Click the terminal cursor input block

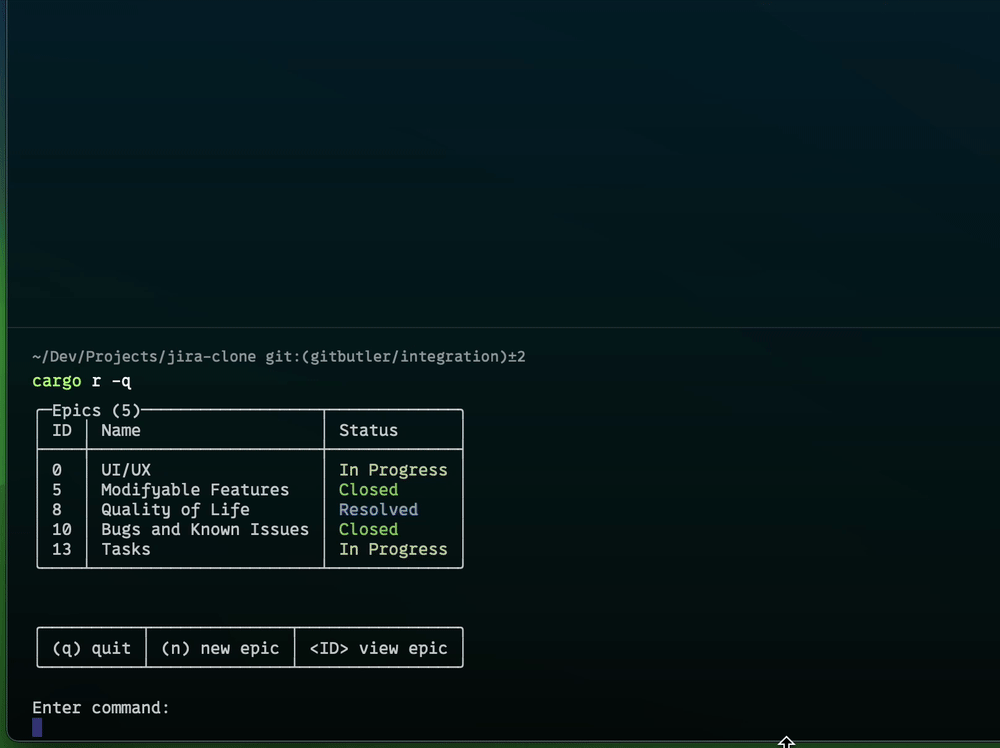point(37,728)
